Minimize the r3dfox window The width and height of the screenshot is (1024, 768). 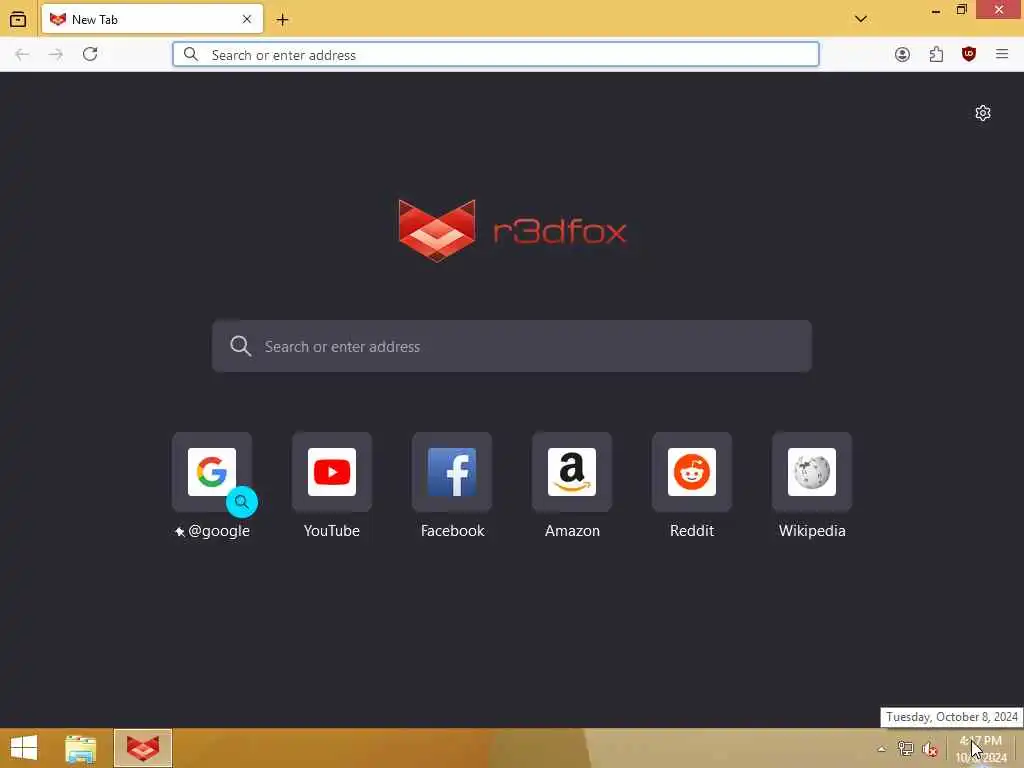coord(935,10)
